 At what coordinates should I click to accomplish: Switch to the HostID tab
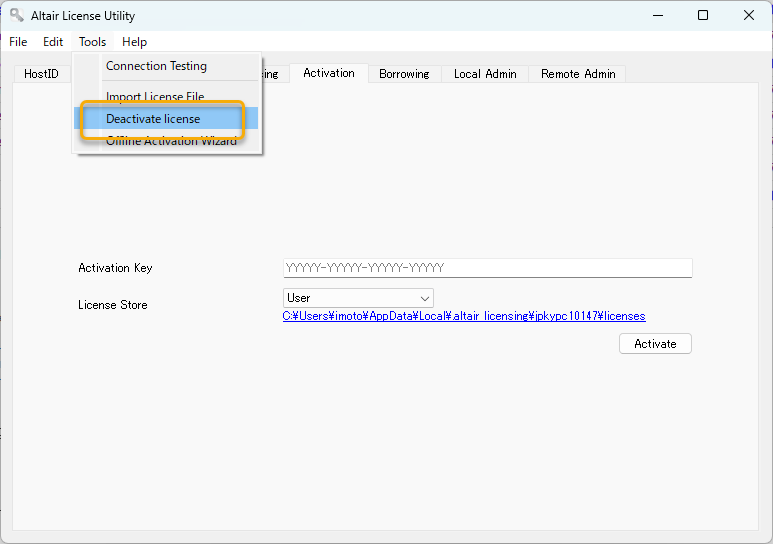(x=41, y=74)
